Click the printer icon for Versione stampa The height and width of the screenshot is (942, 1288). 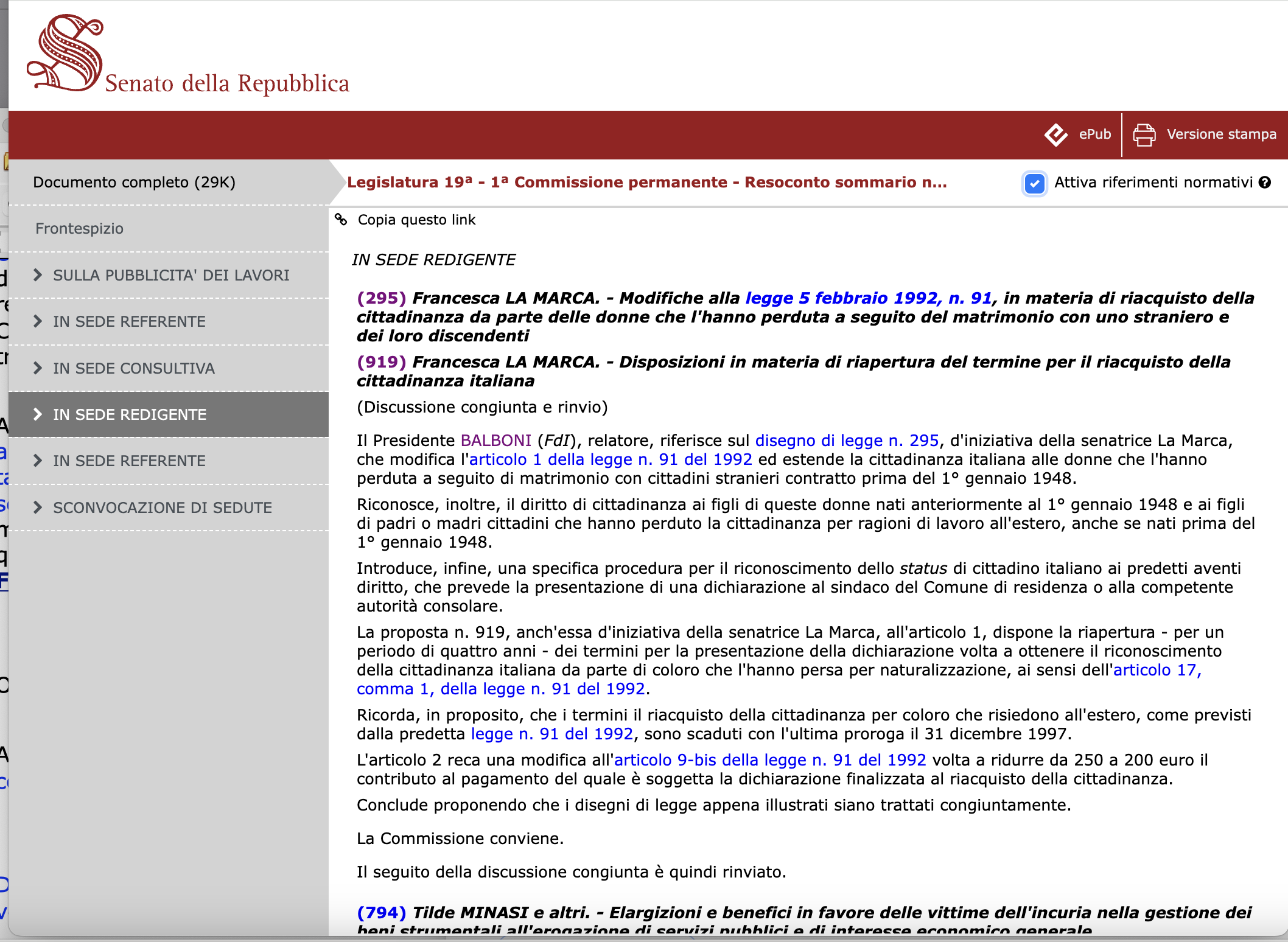pyautogui.click(x=1144, y=134)
